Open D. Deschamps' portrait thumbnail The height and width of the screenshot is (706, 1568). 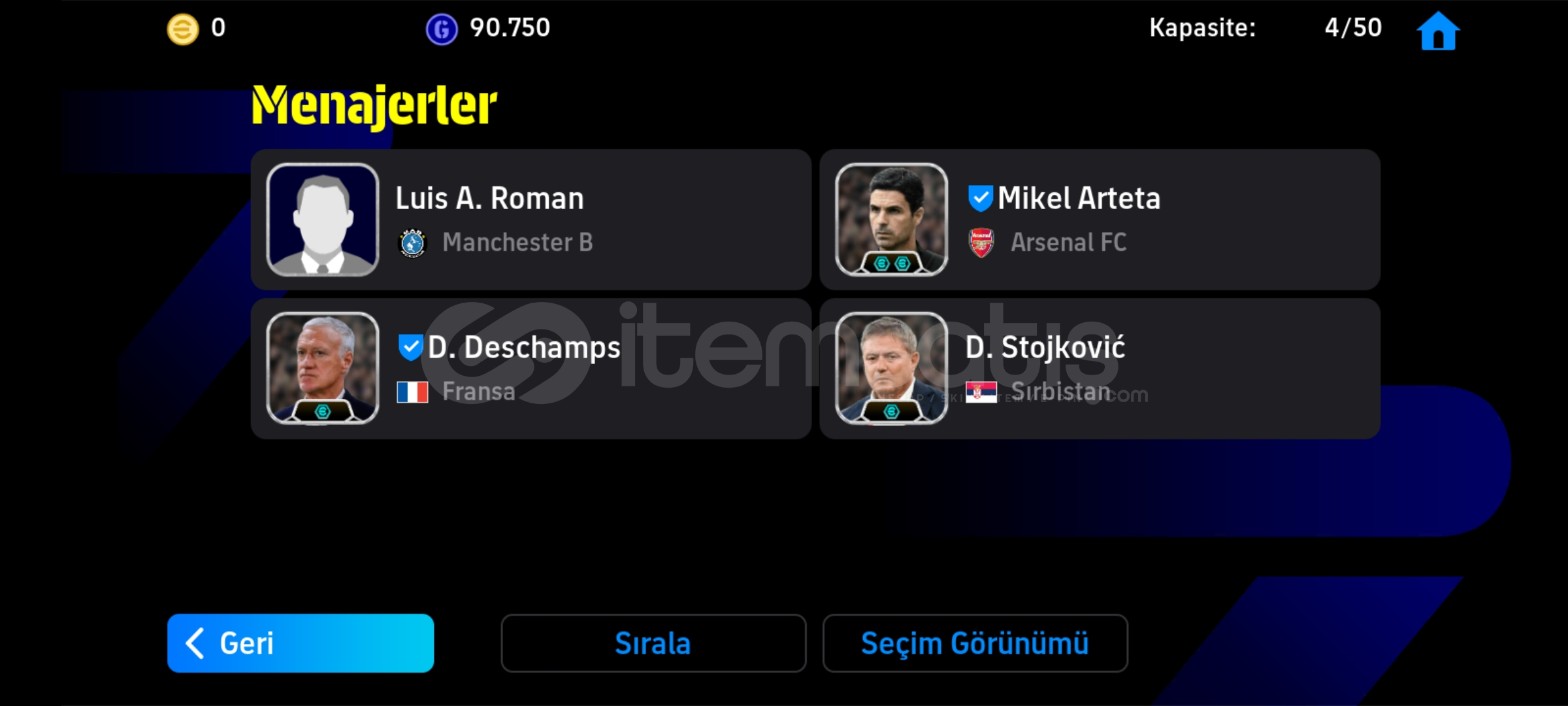click(323, 369)
